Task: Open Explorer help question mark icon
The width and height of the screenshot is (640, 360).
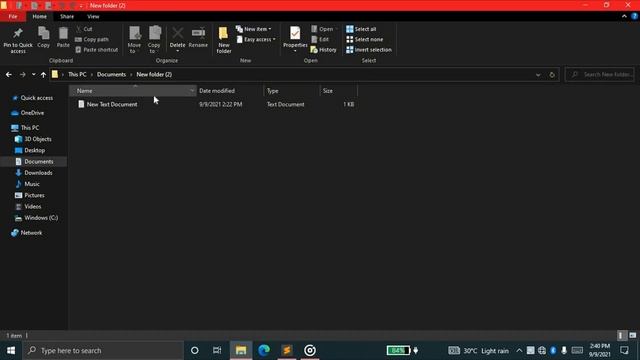Action: [634, 16]
